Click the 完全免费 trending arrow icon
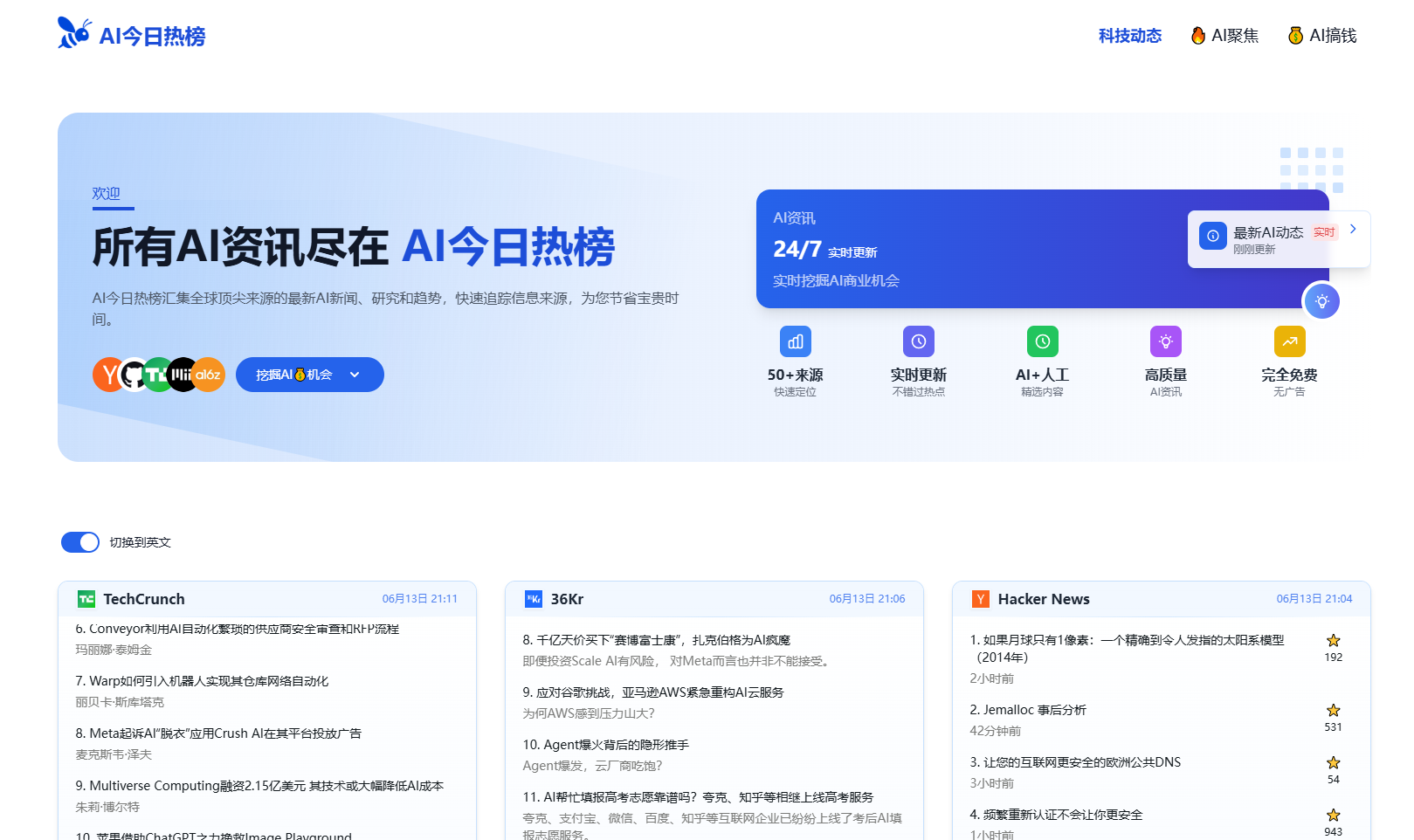Image resolution: width=1414 pixels, height=840 pixels. click(1290, 341)
